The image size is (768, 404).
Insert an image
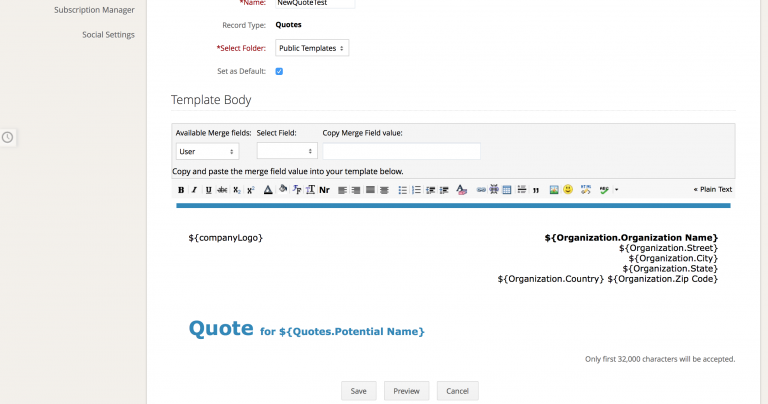[x=553, y=190]
